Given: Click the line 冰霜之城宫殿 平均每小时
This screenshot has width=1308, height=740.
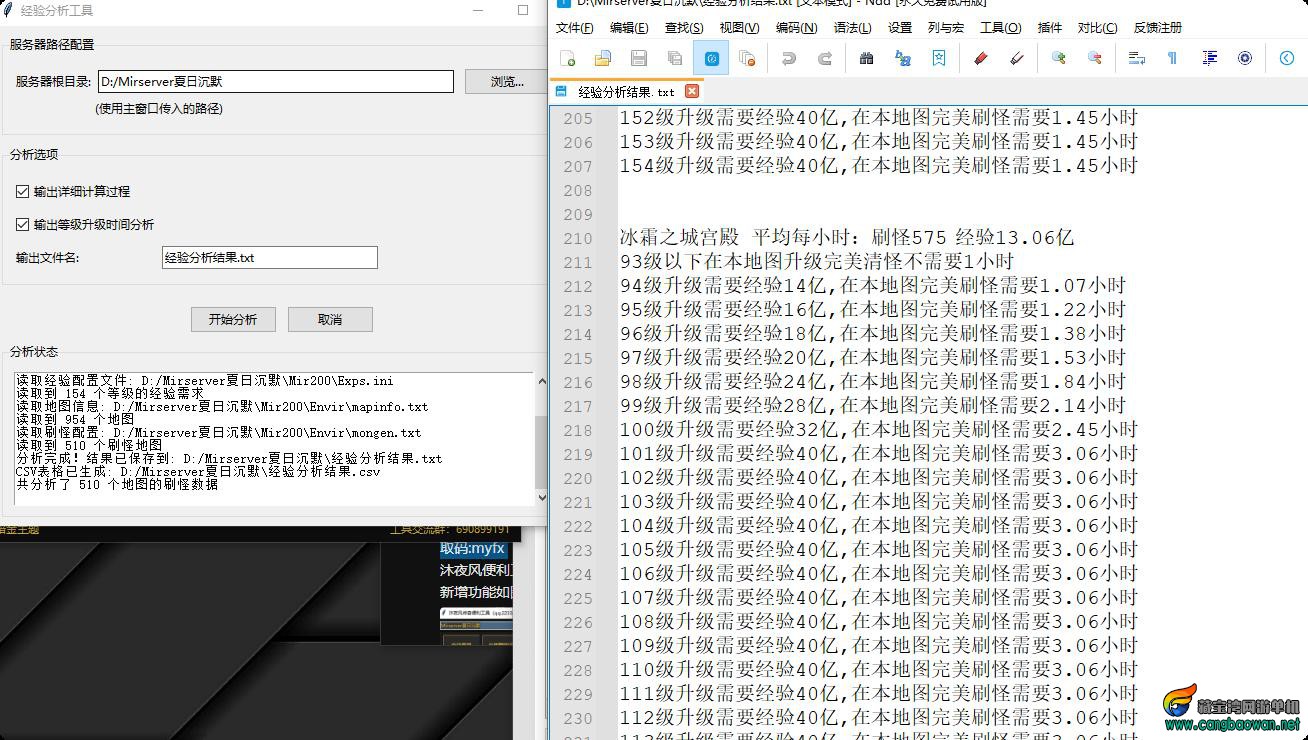Looking at the screenshot, I should click(x=847, y=238).
